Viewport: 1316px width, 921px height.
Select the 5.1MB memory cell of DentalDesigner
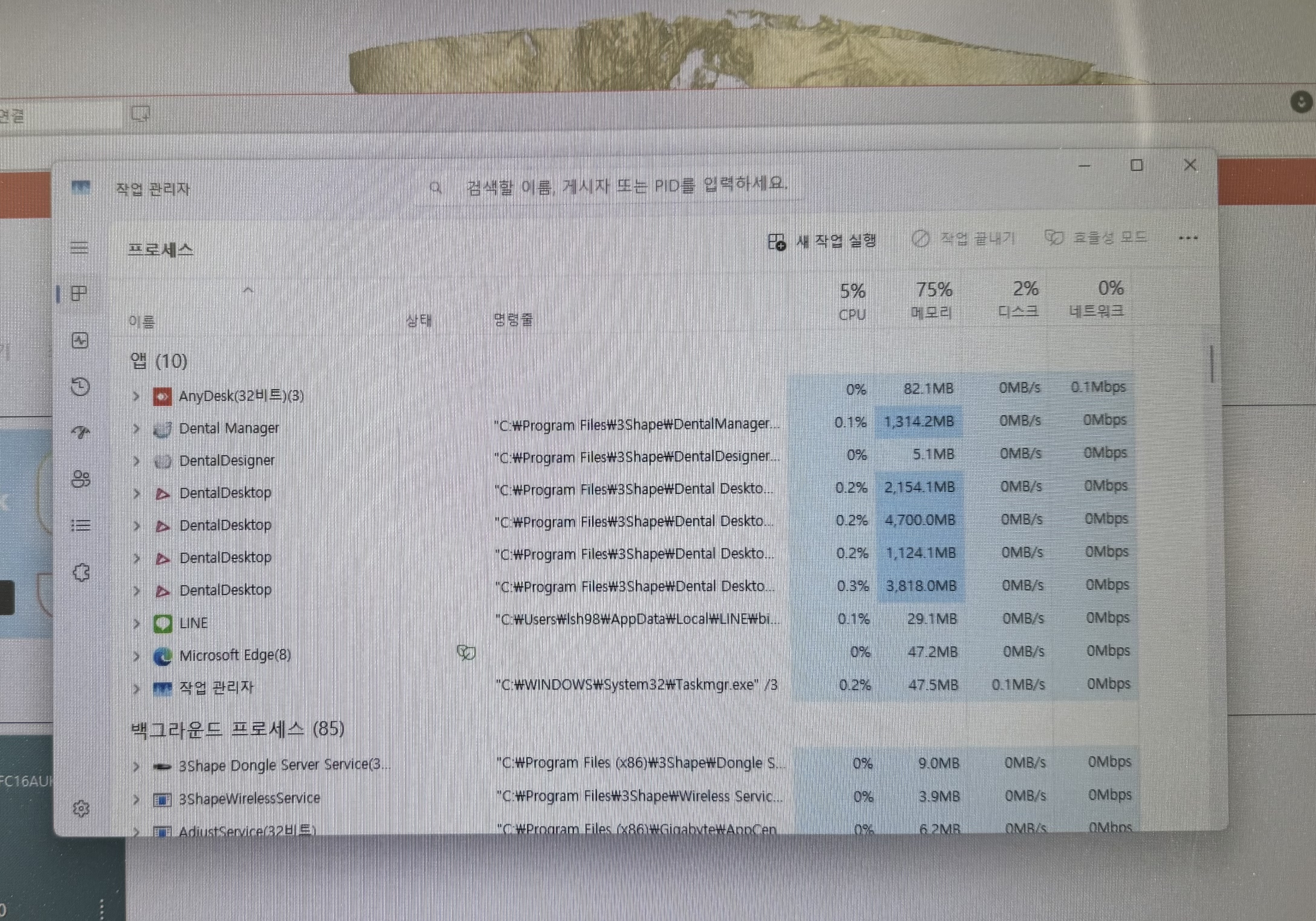point(934,455)
